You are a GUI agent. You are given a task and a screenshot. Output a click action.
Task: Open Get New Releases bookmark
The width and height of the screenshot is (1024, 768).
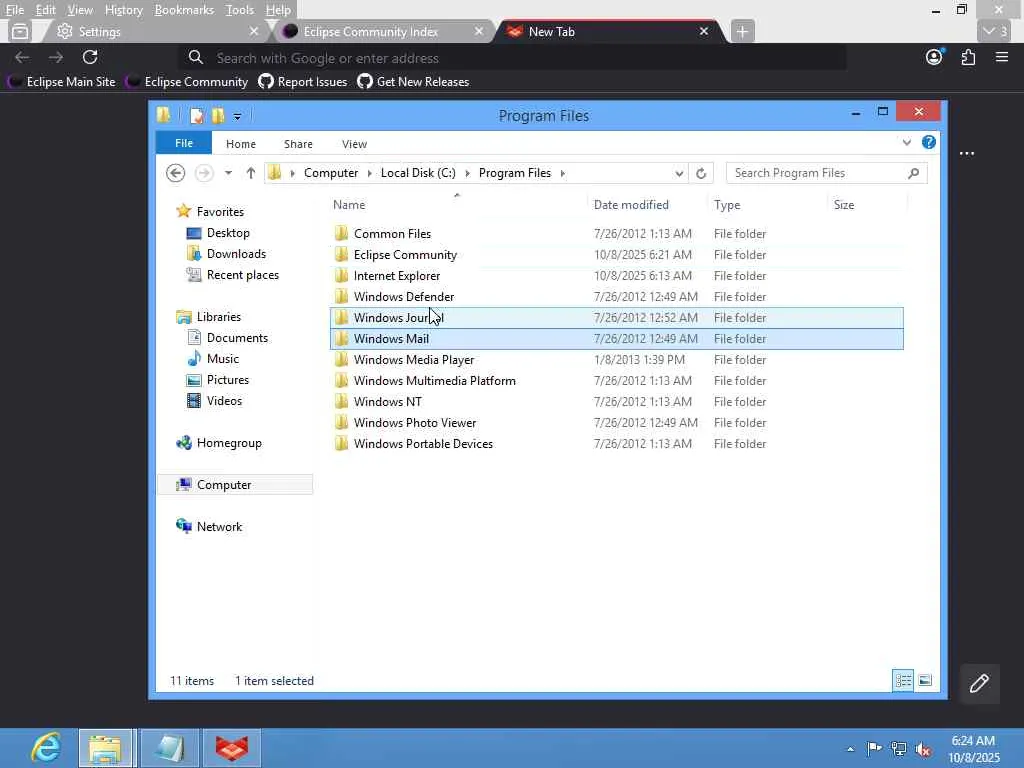[413, 82]
